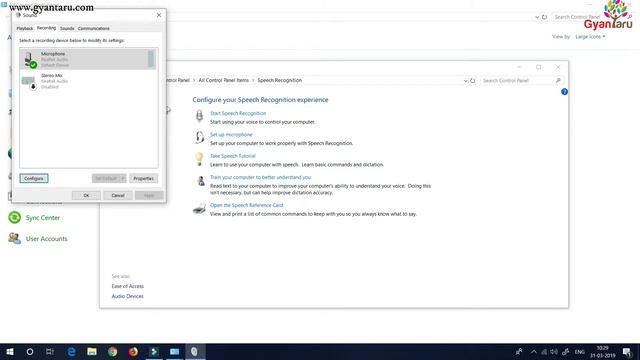Open the Windows Start menu
Viewport: 640px width, 360px height.
pyautogui.click(x=10, y=351)
